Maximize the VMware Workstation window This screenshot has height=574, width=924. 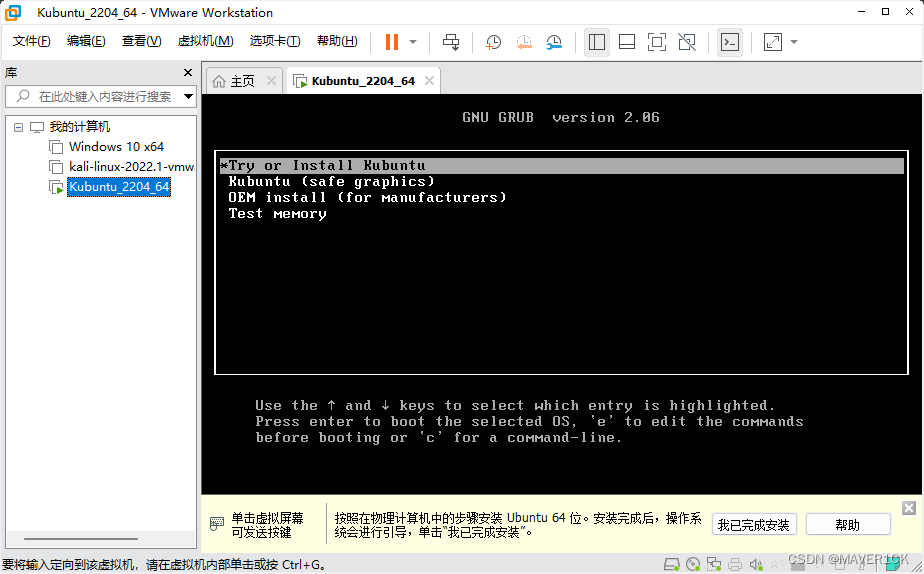click(885, 12)
